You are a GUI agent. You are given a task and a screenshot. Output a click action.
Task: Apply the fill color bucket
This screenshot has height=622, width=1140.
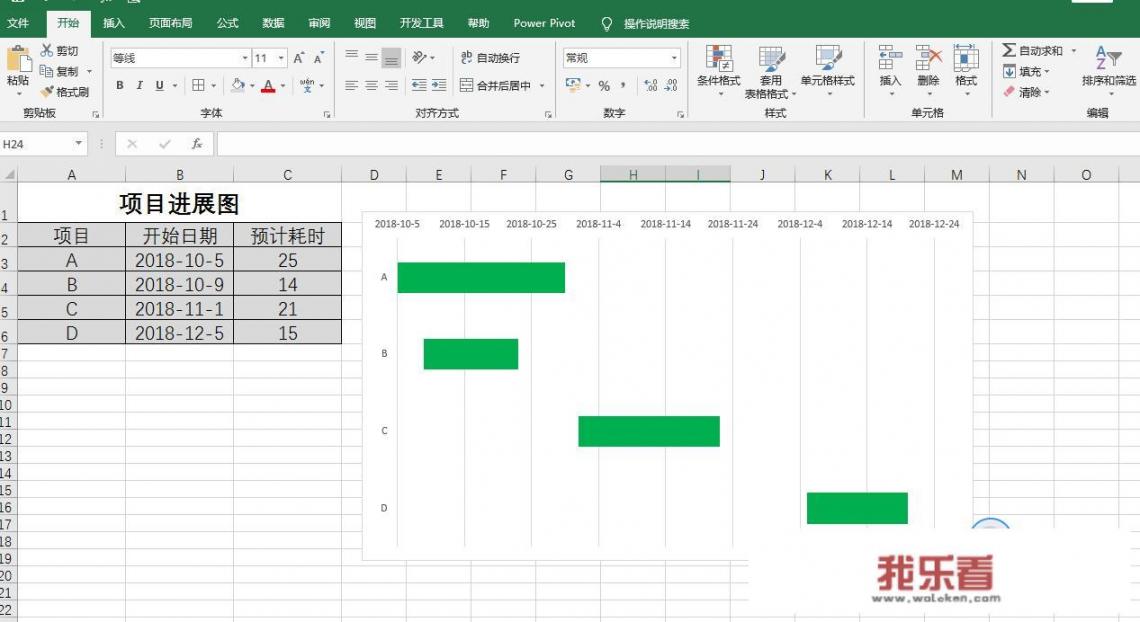(238, 86)
